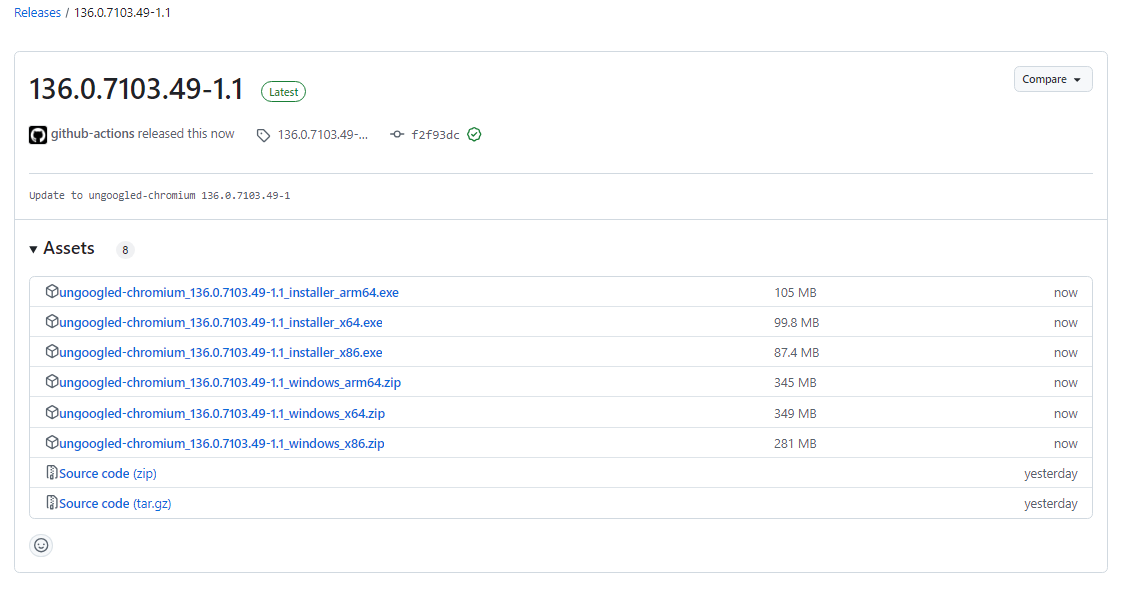1138x608 pixels.
Task: Click package icon beside windows_arm64.zip
Action: [52, 381]
